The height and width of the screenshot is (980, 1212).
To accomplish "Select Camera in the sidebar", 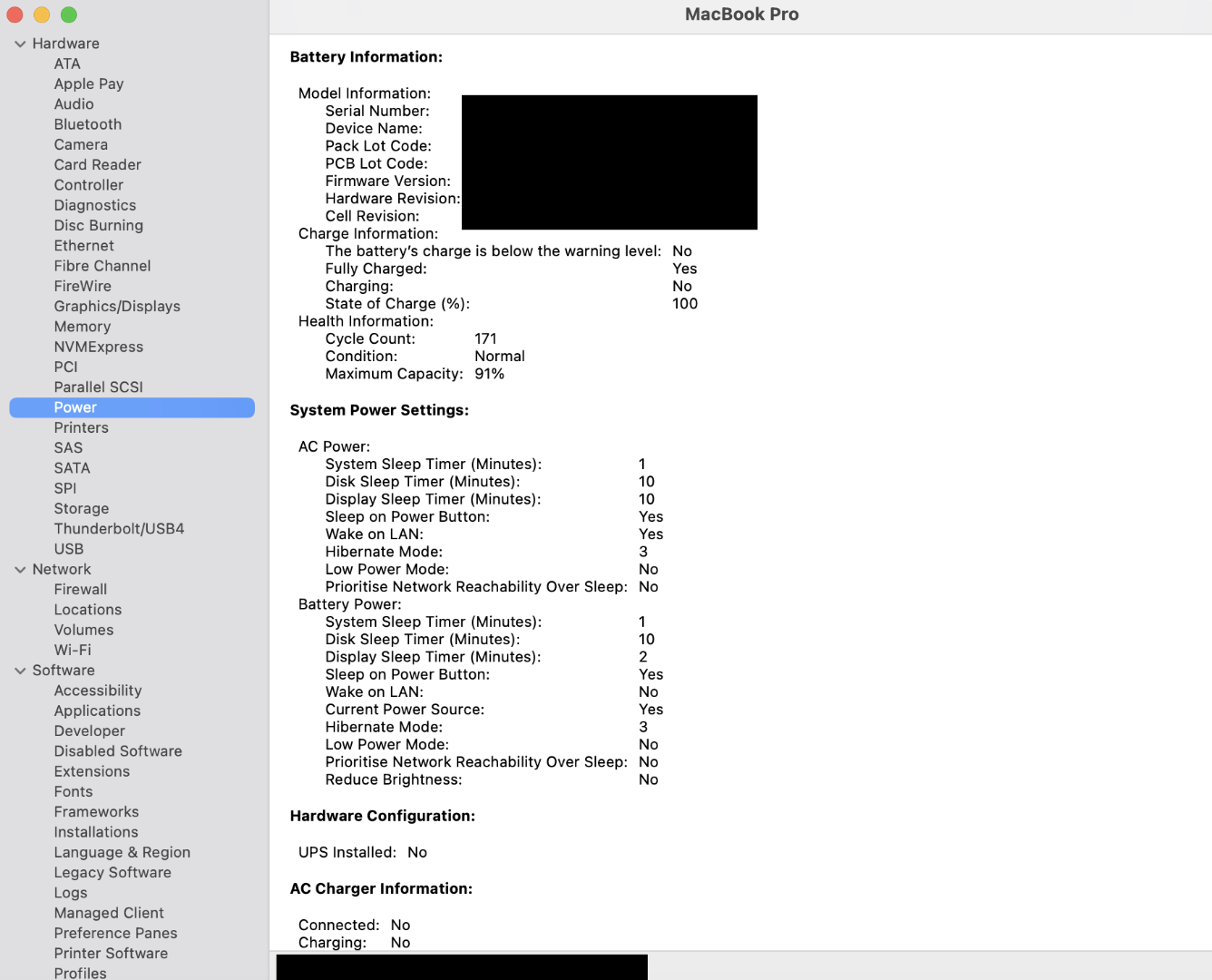I will (81, 144).
